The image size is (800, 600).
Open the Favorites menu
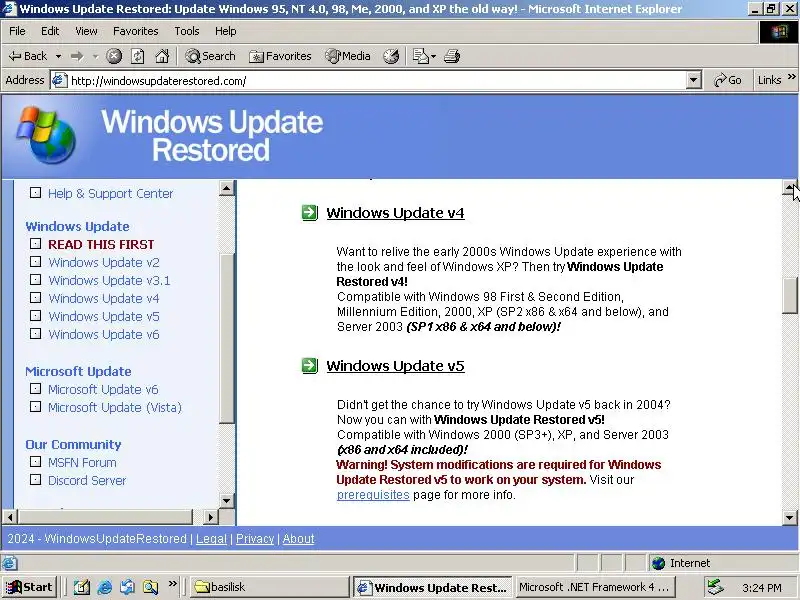(x=136, y=31)
